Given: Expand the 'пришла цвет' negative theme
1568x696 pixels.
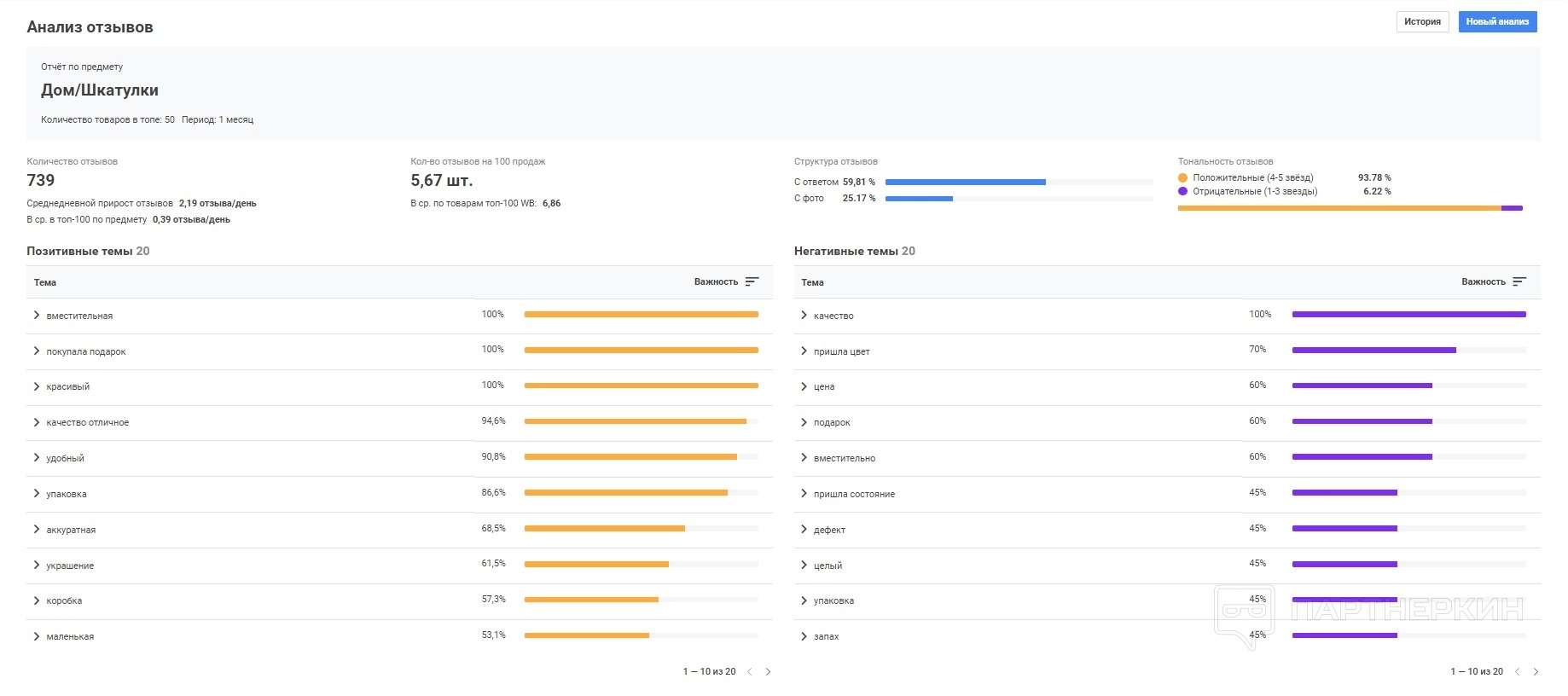Looking at the screenshot, I should [x=804, y=351].
